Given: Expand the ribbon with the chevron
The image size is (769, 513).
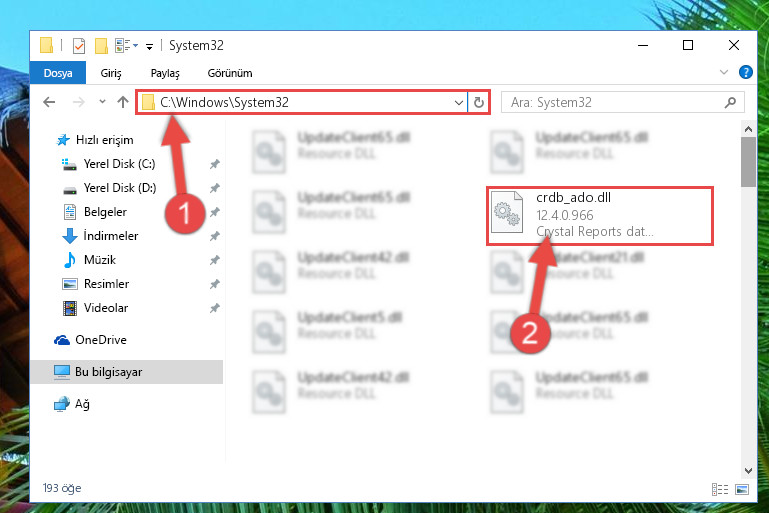Looking at the screenshot, I should [723, 73].
